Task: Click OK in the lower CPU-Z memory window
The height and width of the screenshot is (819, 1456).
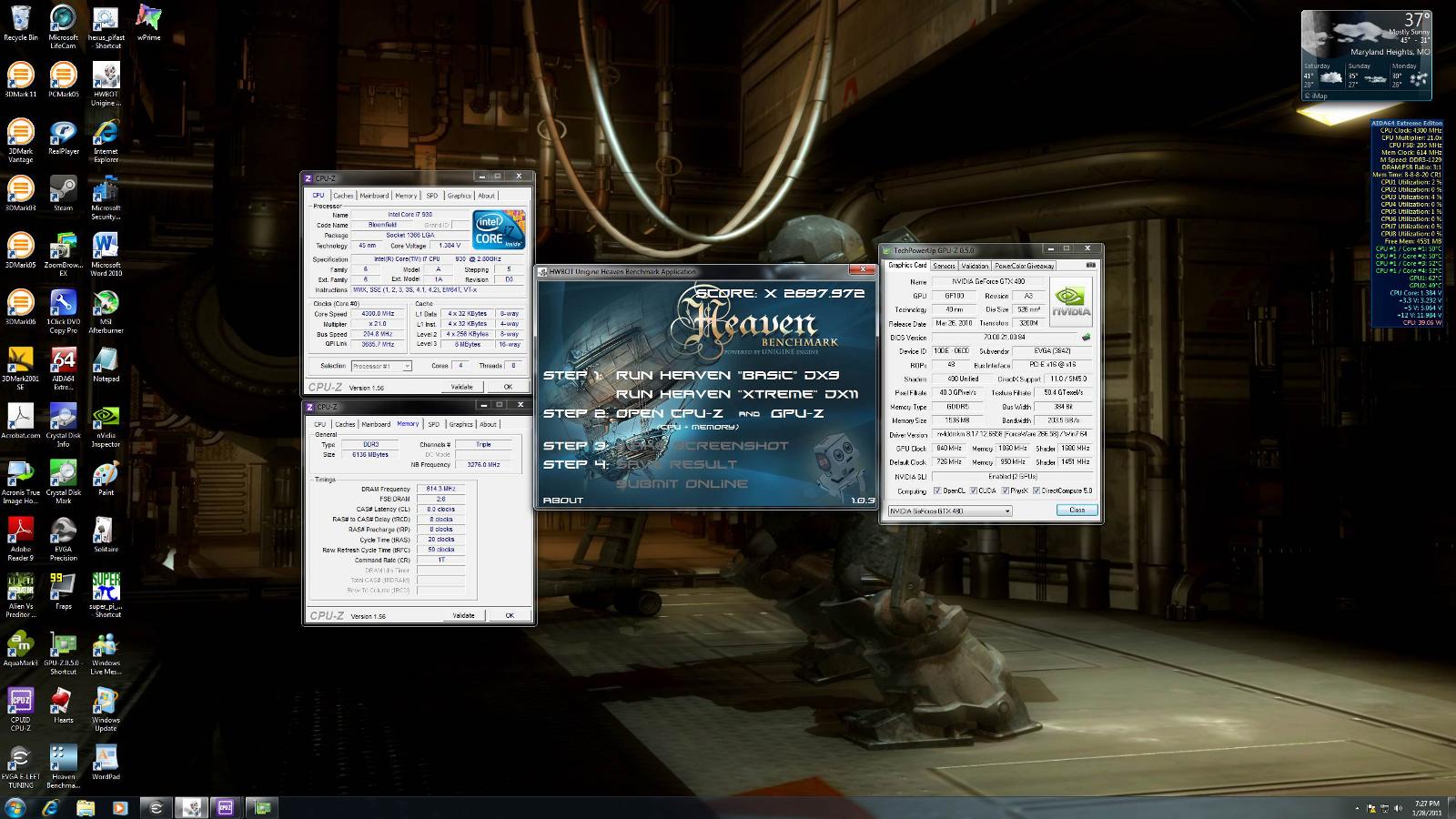Action: pyautogui.click(x=509, y=615)
